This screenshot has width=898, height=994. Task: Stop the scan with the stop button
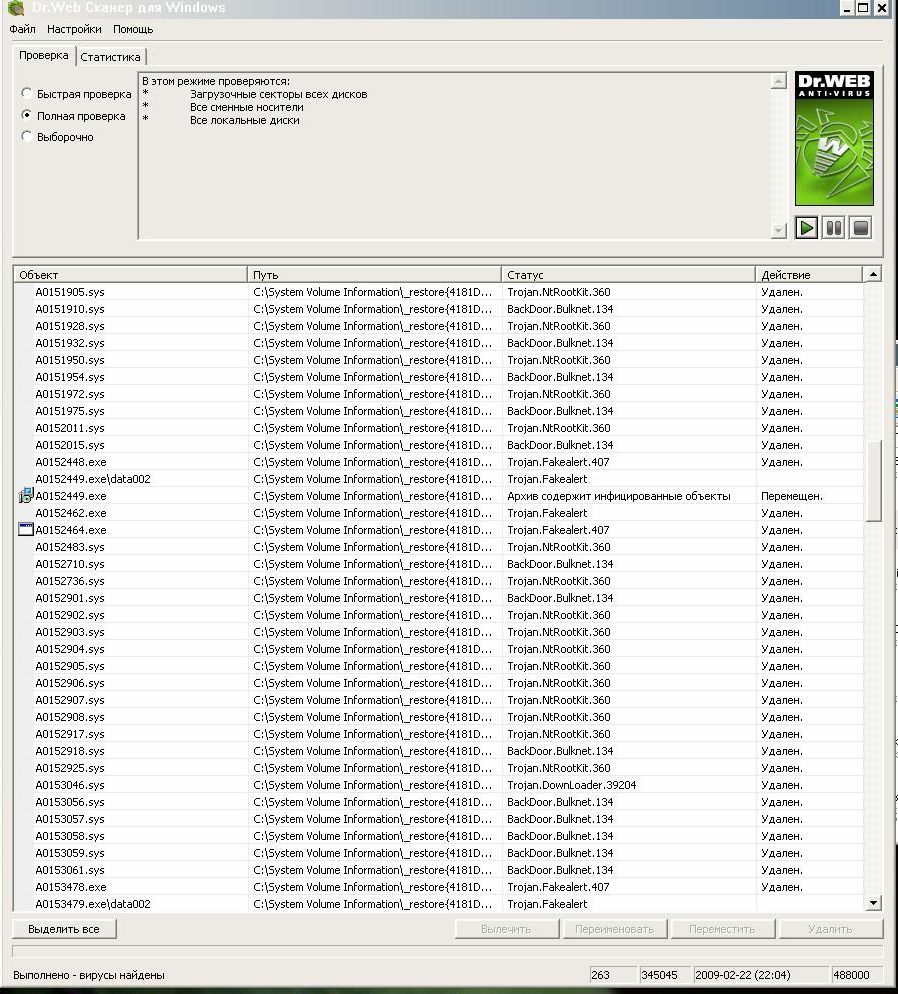[x=860, y=228]
